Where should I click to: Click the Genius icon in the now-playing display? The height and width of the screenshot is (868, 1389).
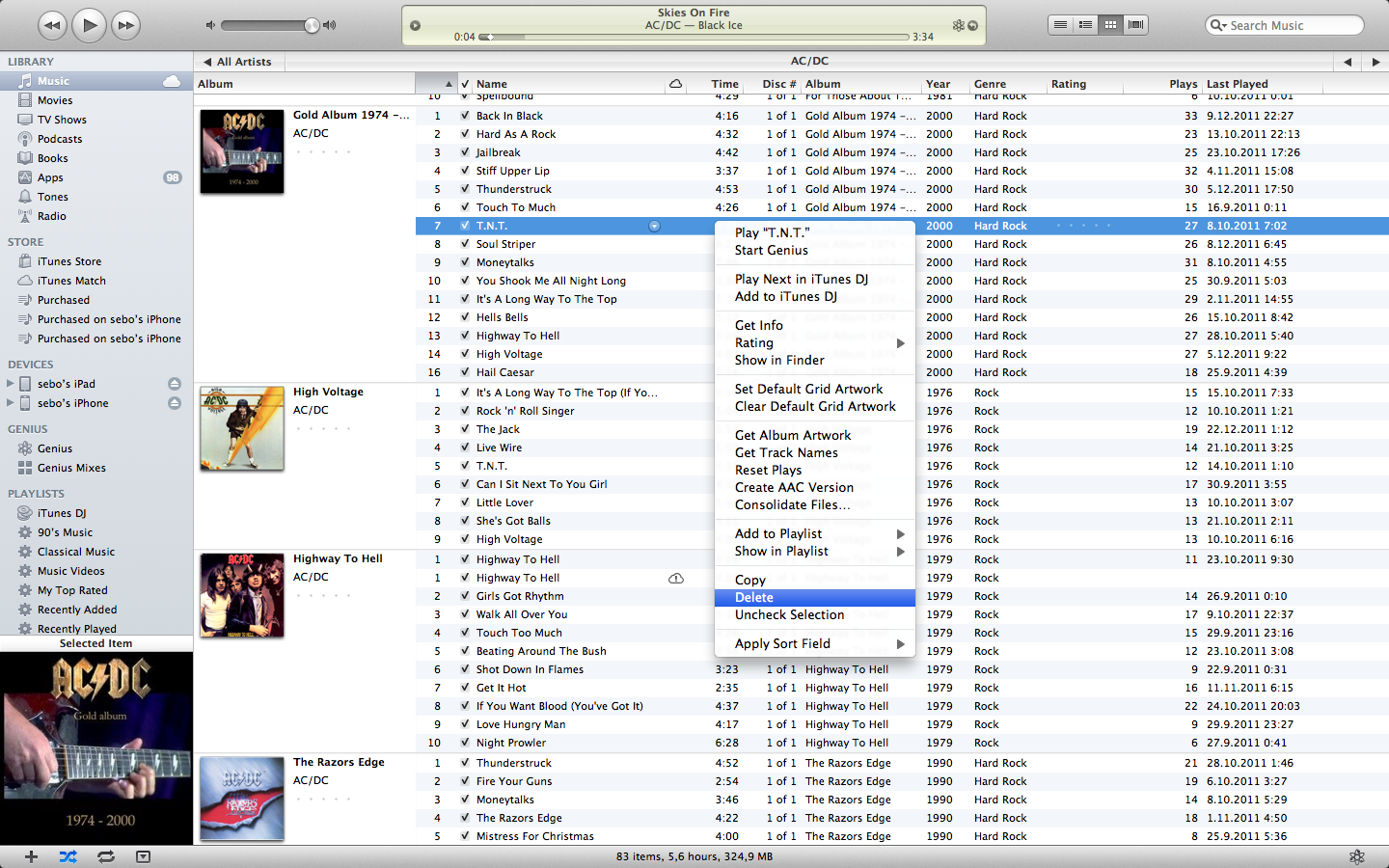click(958, 25)
